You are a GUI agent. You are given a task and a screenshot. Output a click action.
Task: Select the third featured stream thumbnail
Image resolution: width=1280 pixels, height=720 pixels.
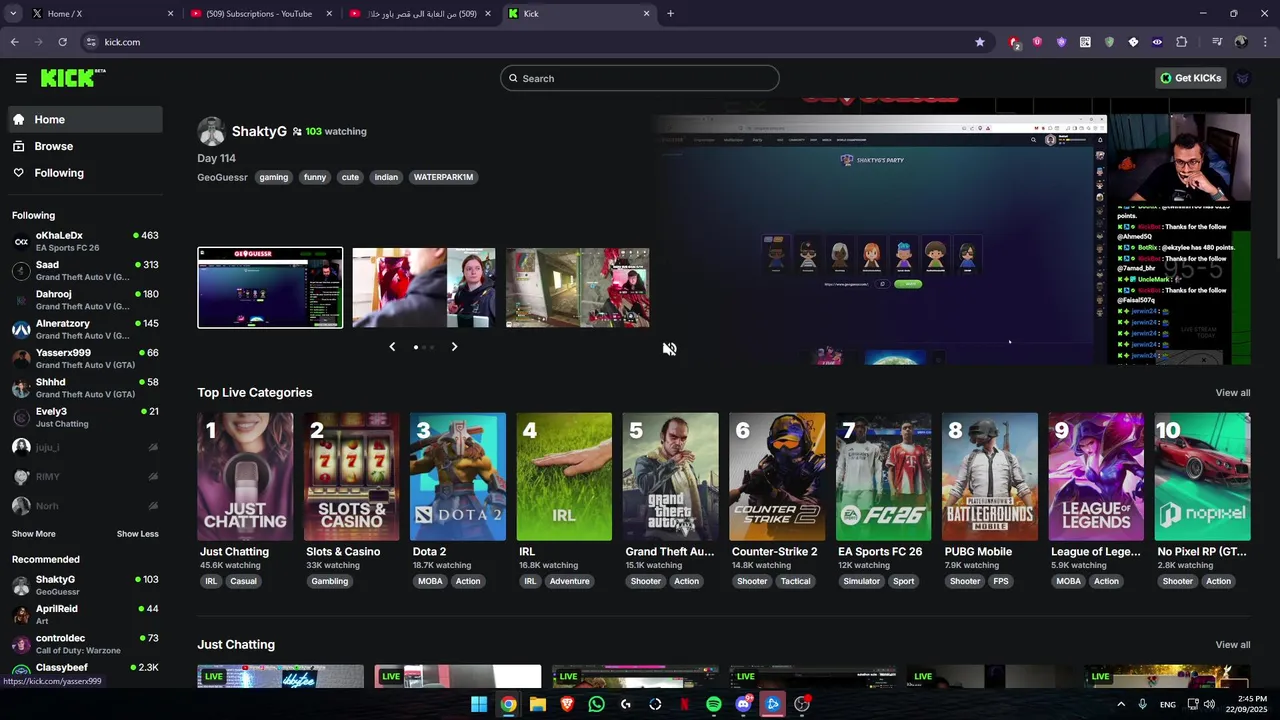(578, 288)
